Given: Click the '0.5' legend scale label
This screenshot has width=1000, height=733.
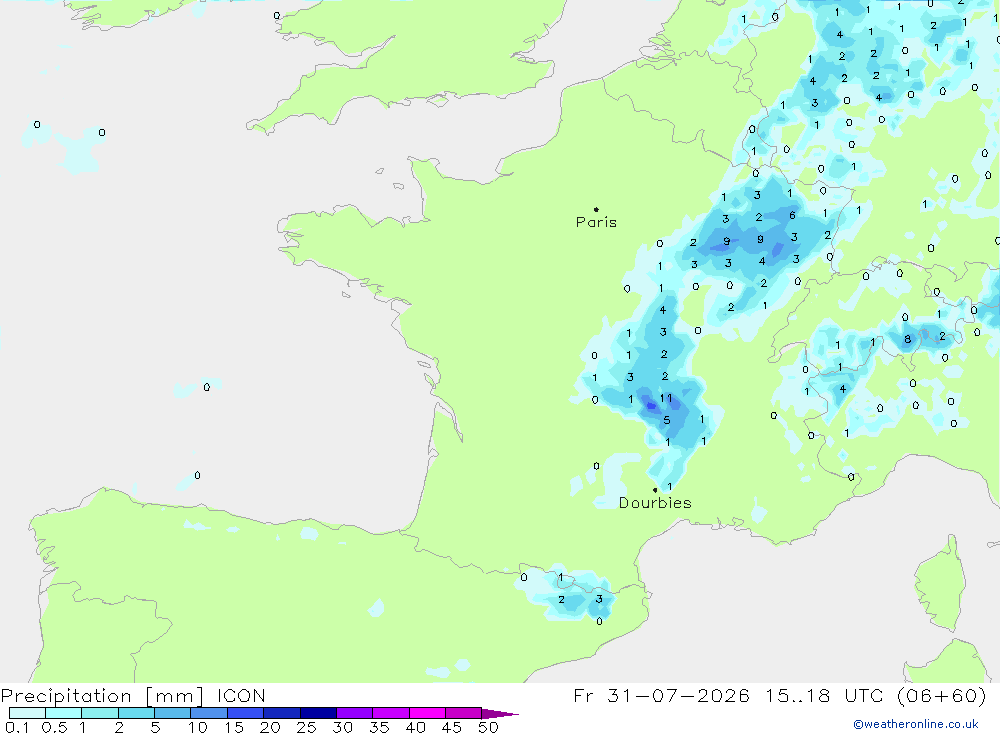Looking at the screenshot, I should tap(54, 727).
